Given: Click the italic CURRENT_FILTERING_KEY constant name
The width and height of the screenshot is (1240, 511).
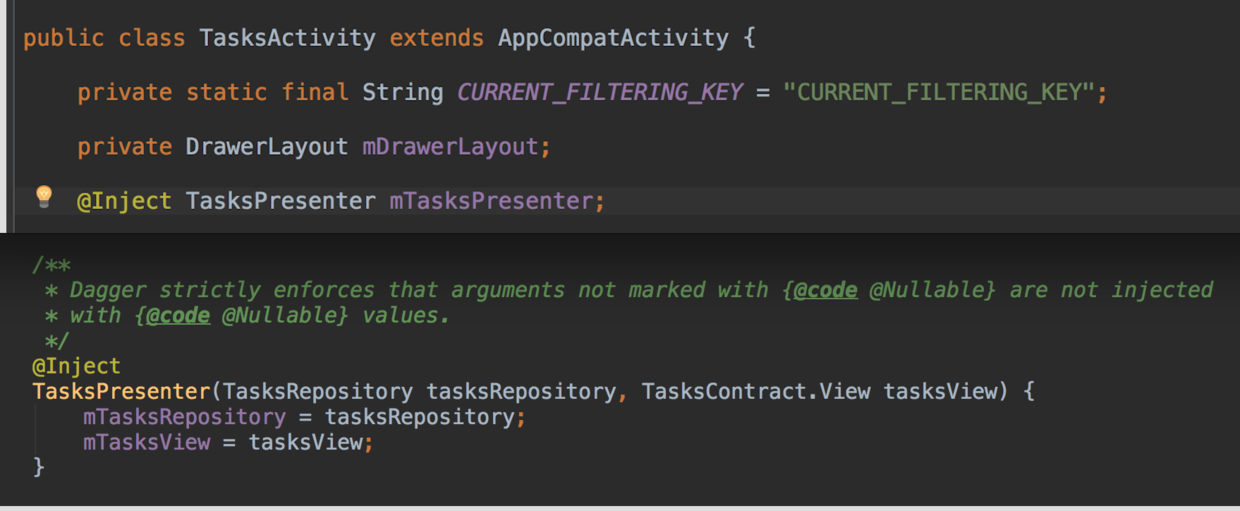Looking at the screenshot, I should point(600,92).
